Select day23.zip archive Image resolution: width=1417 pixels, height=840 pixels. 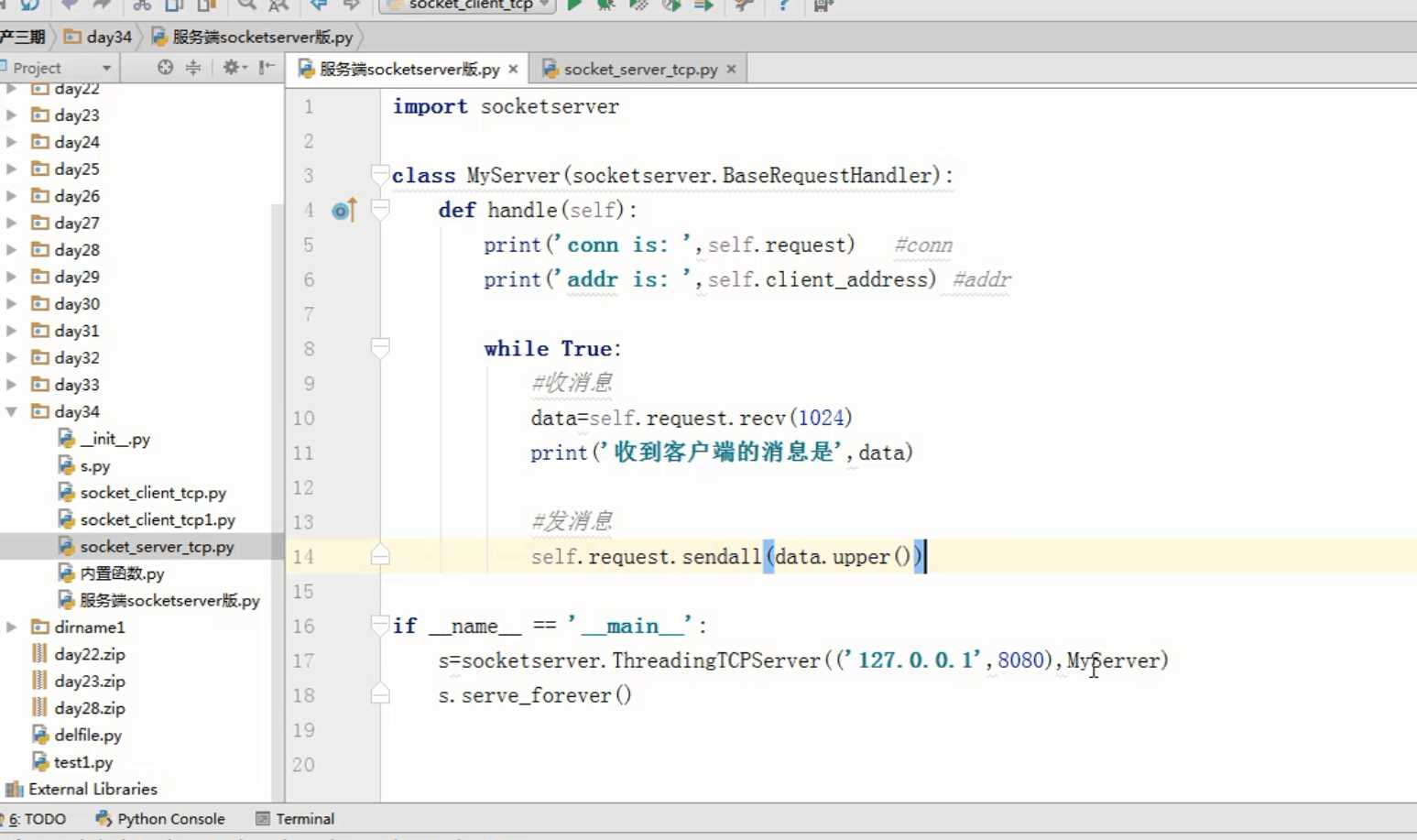click(79, 681)
